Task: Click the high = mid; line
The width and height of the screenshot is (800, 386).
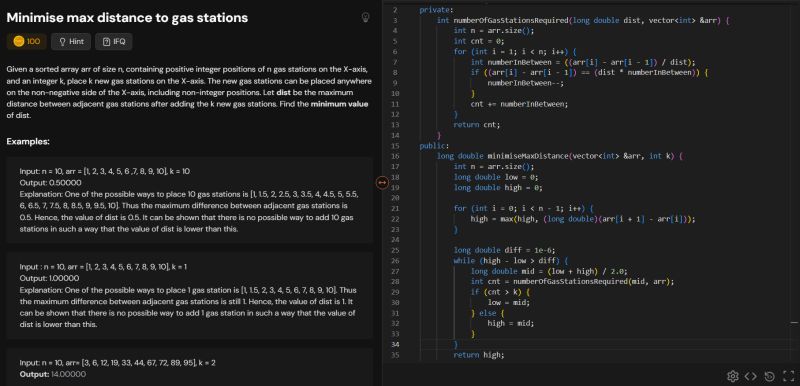Action: tap(511, 323)
